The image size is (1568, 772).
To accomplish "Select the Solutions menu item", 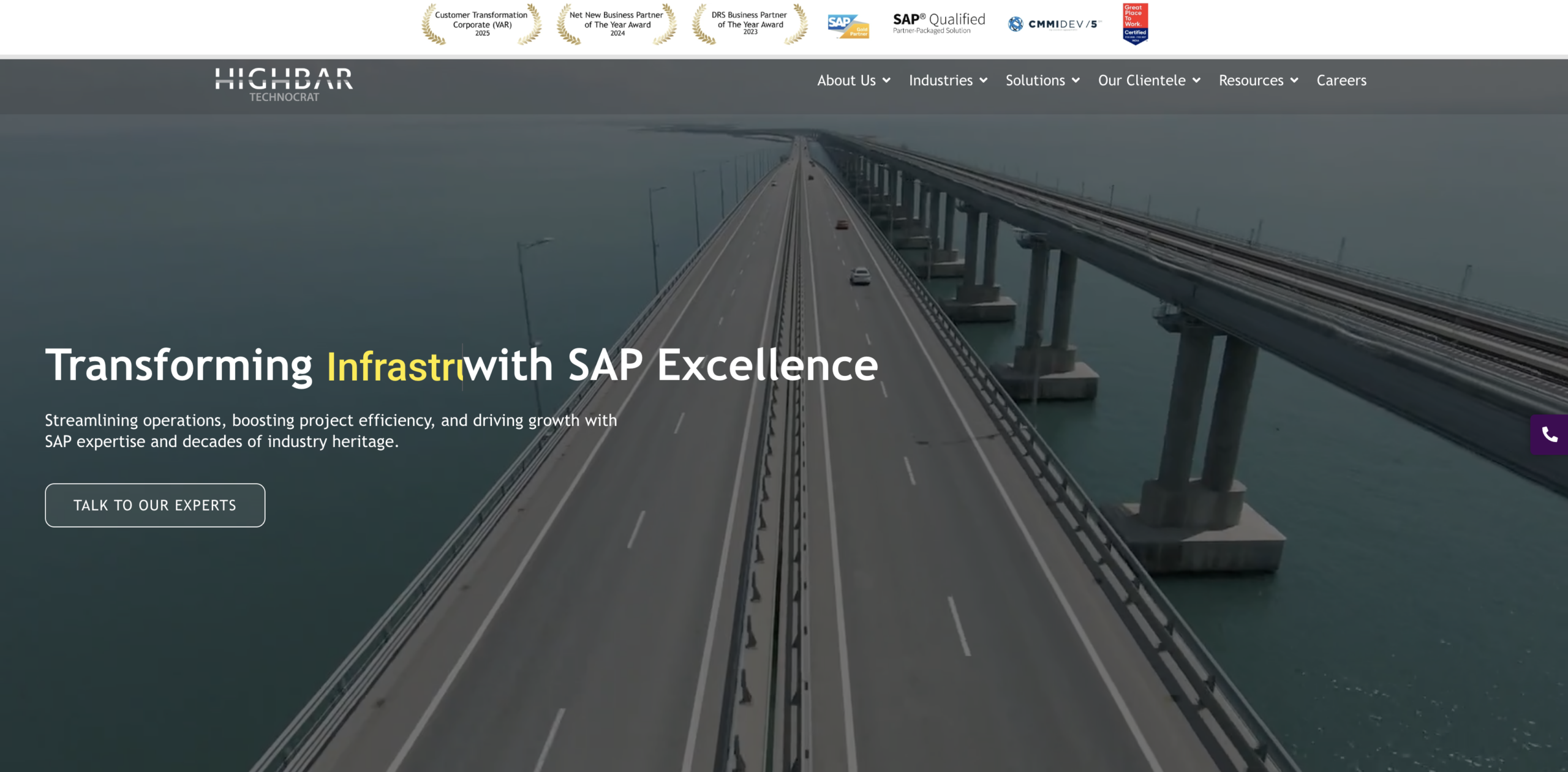I will pos(1035,80).
